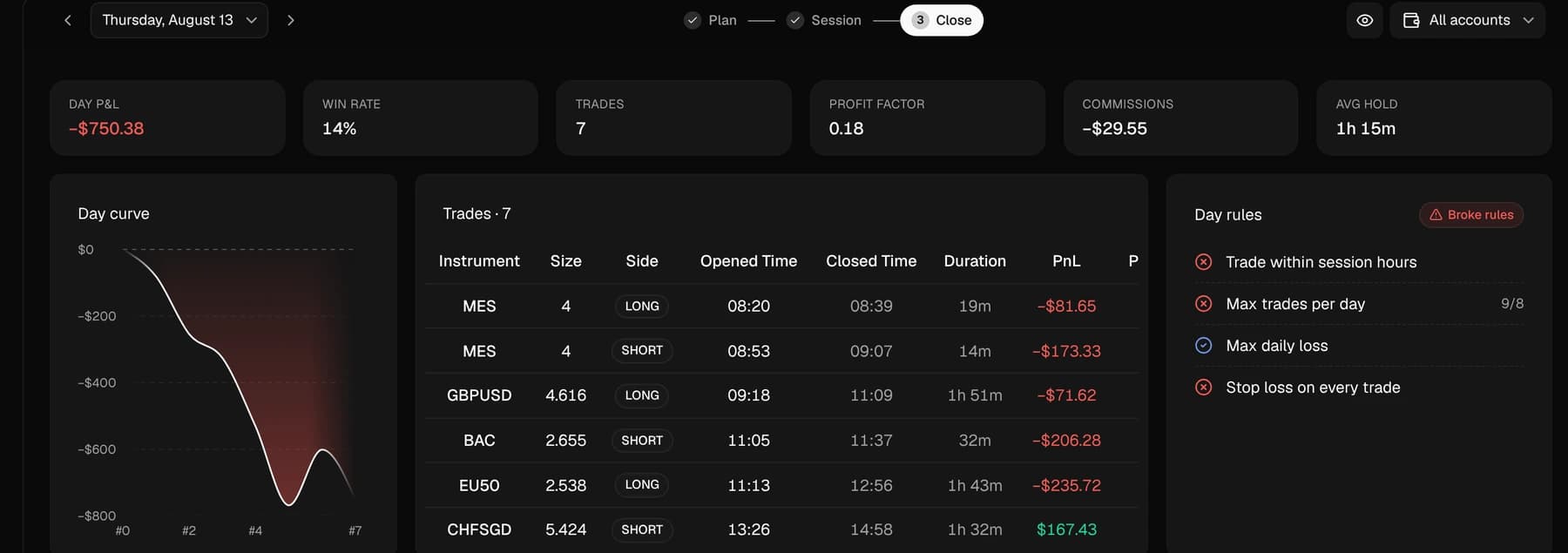Viewport: 1568px width, 553px height.
Task: Click the Win Rate 14% value
Action: [340, 129]
